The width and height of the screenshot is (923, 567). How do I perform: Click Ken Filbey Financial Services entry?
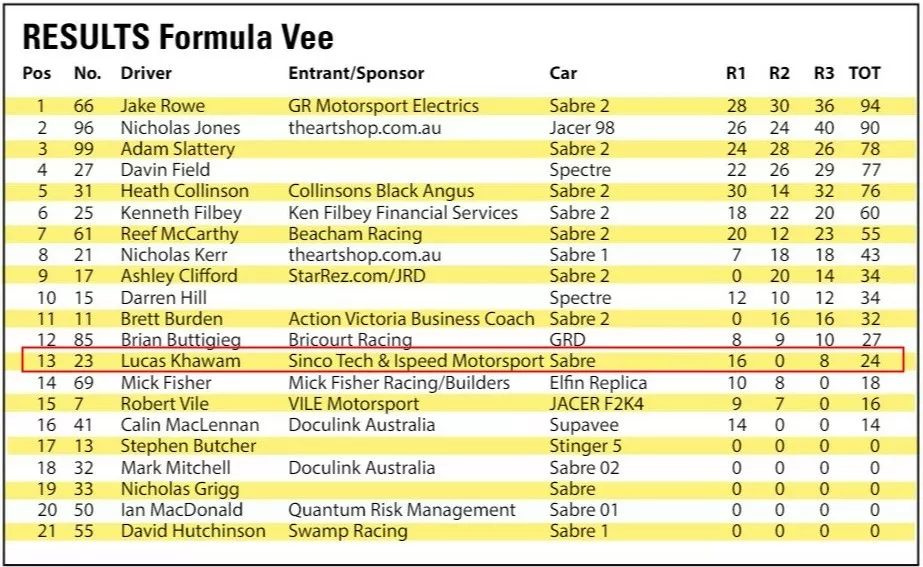pyautogui.click(x=403, y=213)
